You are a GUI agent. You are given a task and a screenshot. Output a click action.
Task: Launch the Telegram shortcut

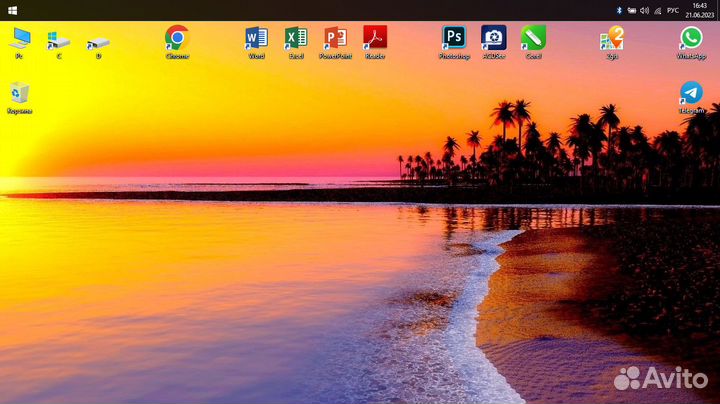point(691,97)
